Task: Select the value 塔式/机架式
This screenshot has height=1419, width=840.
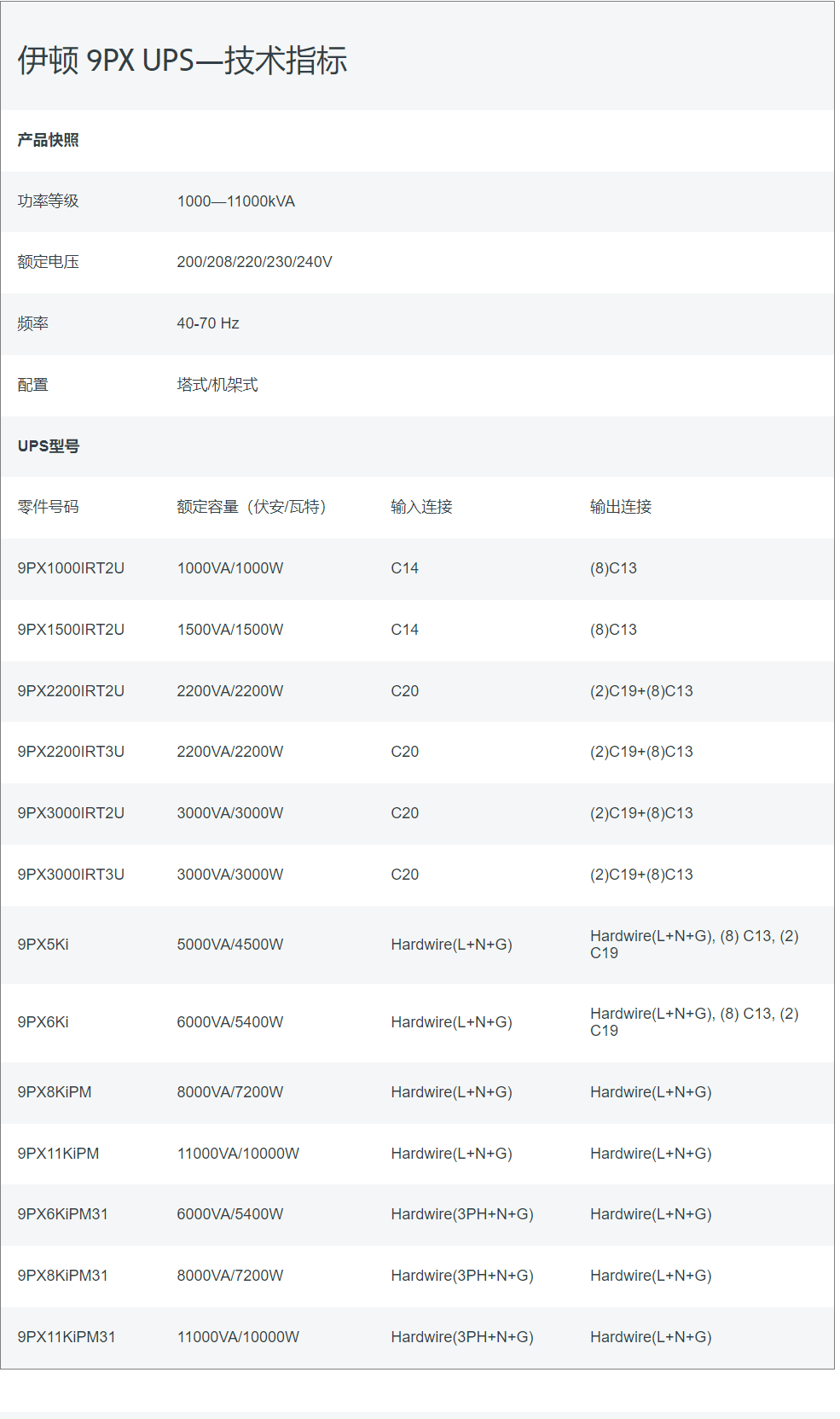Action: (217, 385)
